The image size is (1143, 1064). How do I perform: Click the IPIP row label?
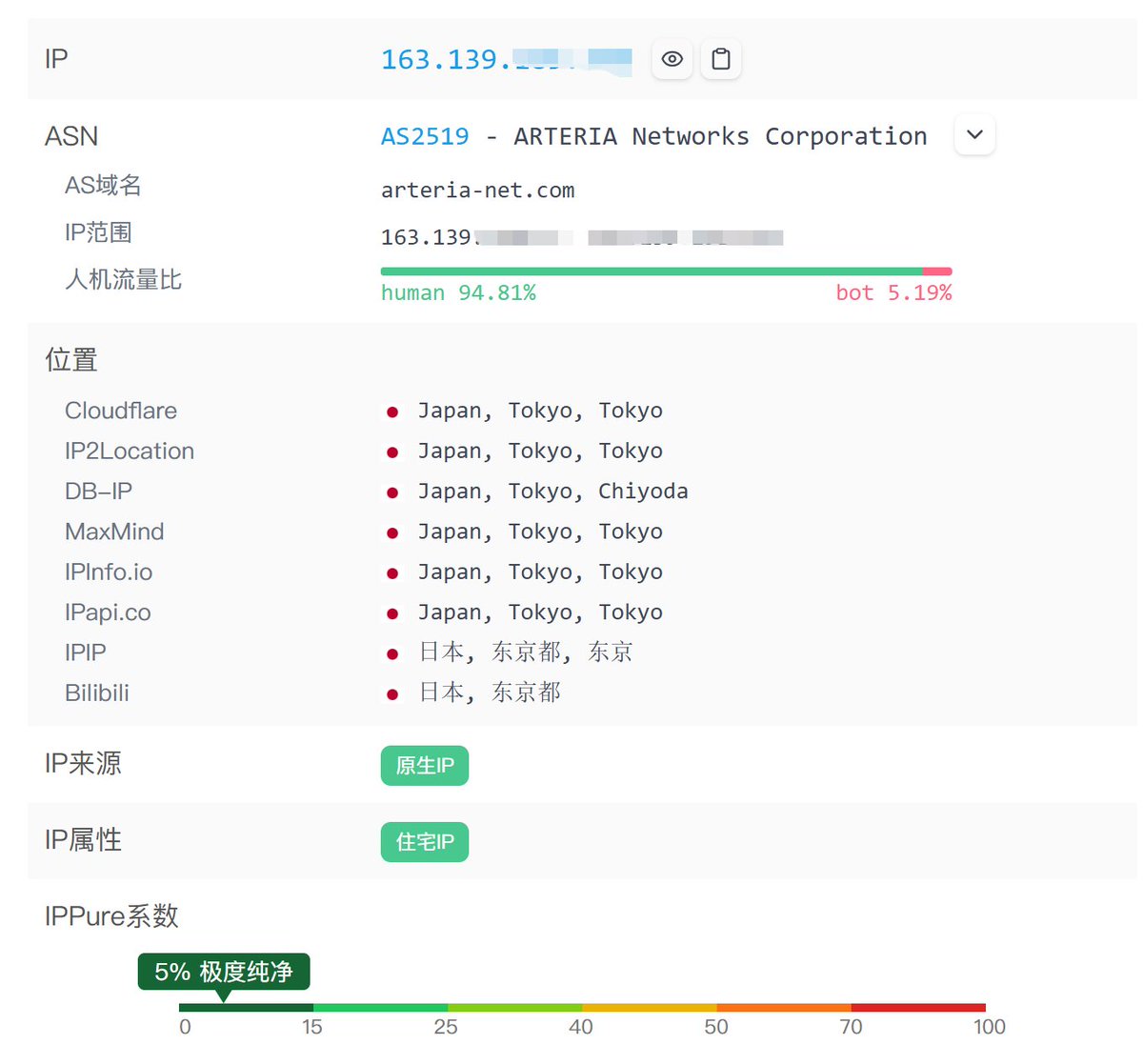86,652
